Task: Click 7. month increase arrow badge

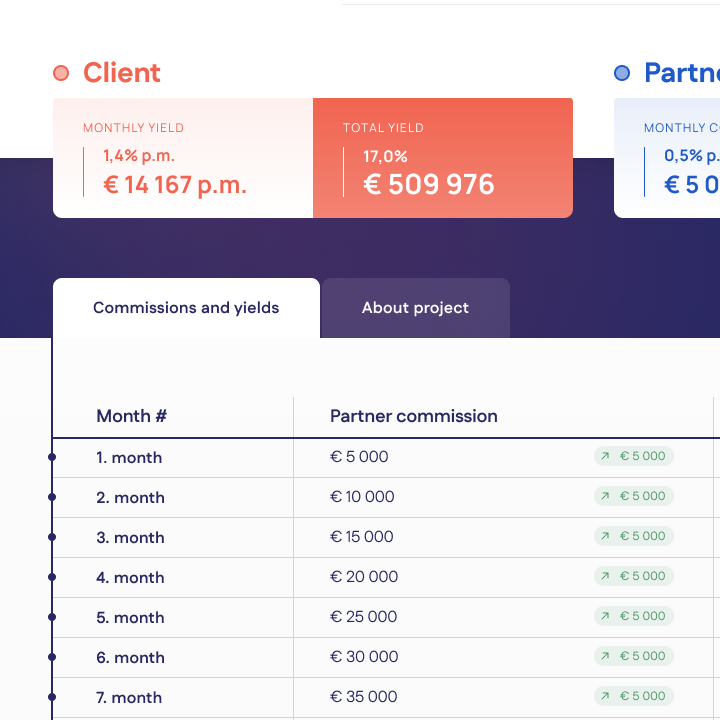Action: coord(634,696)
